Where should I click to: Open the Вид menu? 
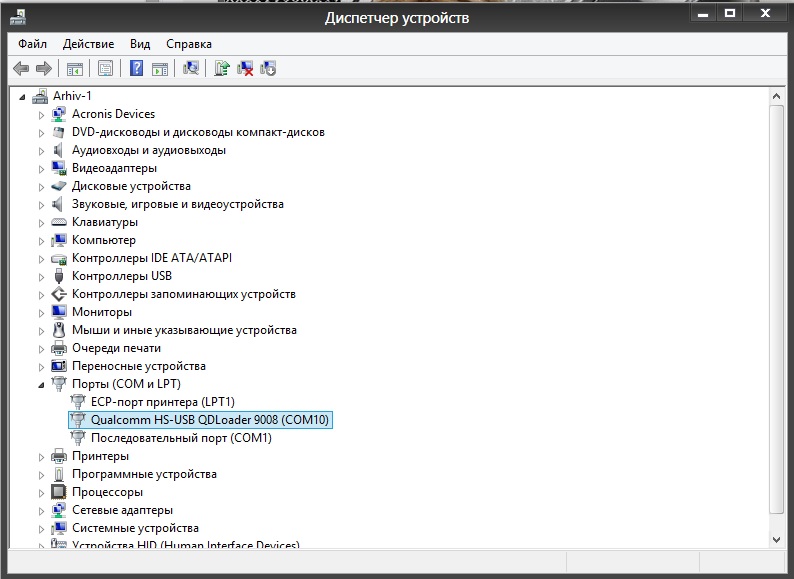coord(140,44)
